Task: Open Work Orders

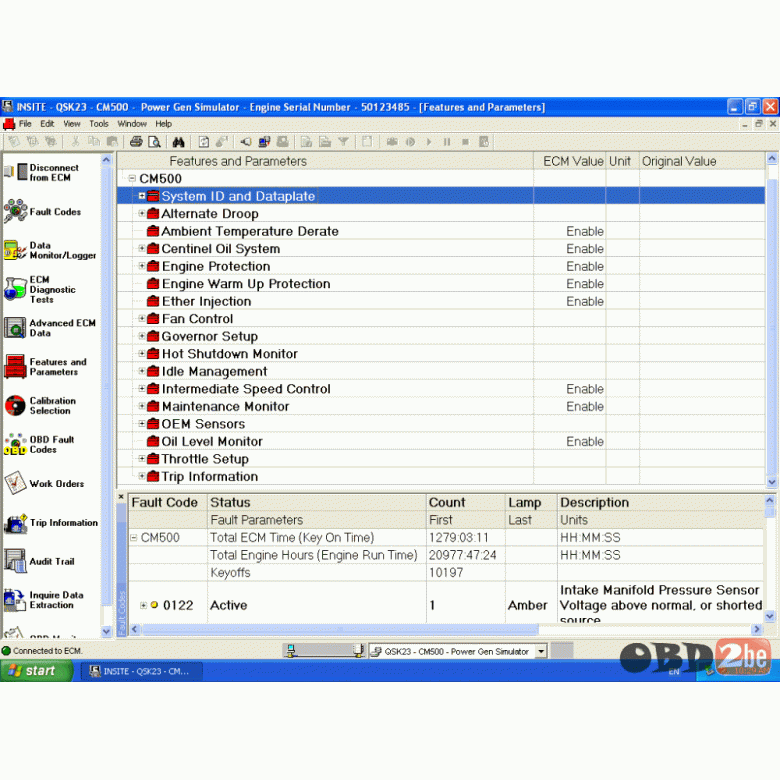Action: point(44,483)
